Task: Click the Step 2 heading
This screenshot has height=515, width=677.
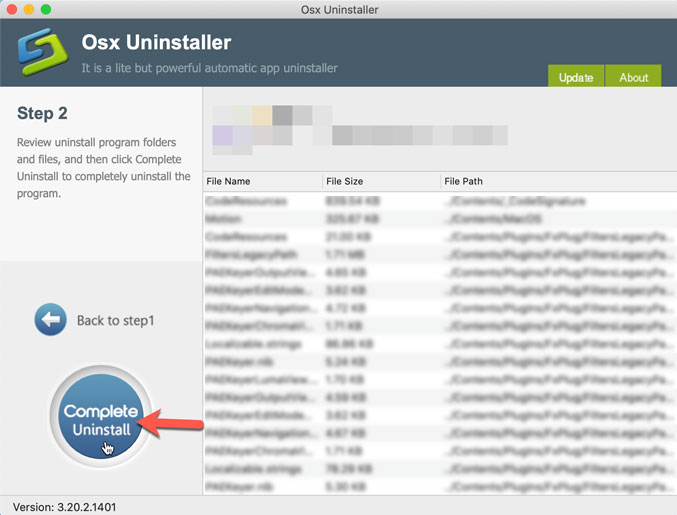Action: point(43,114)
